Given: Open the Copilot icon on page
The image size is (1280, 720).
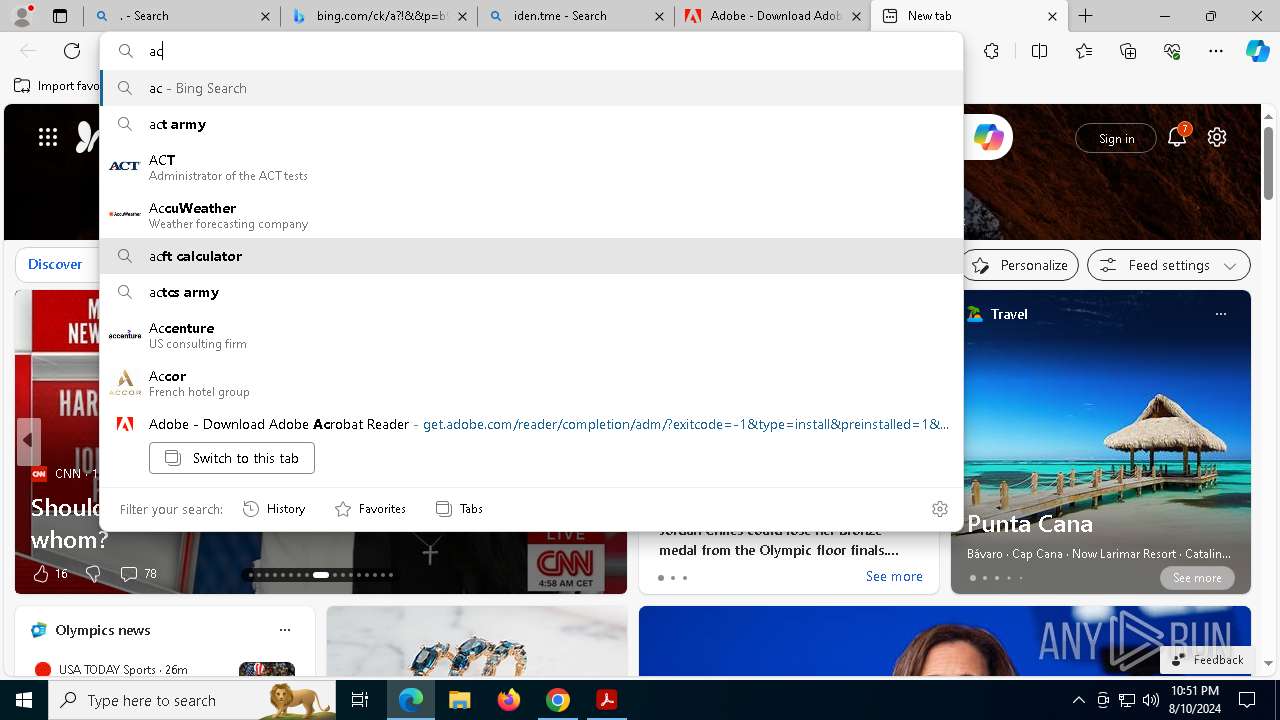Looking at the screenshot, I should (989, 138).
